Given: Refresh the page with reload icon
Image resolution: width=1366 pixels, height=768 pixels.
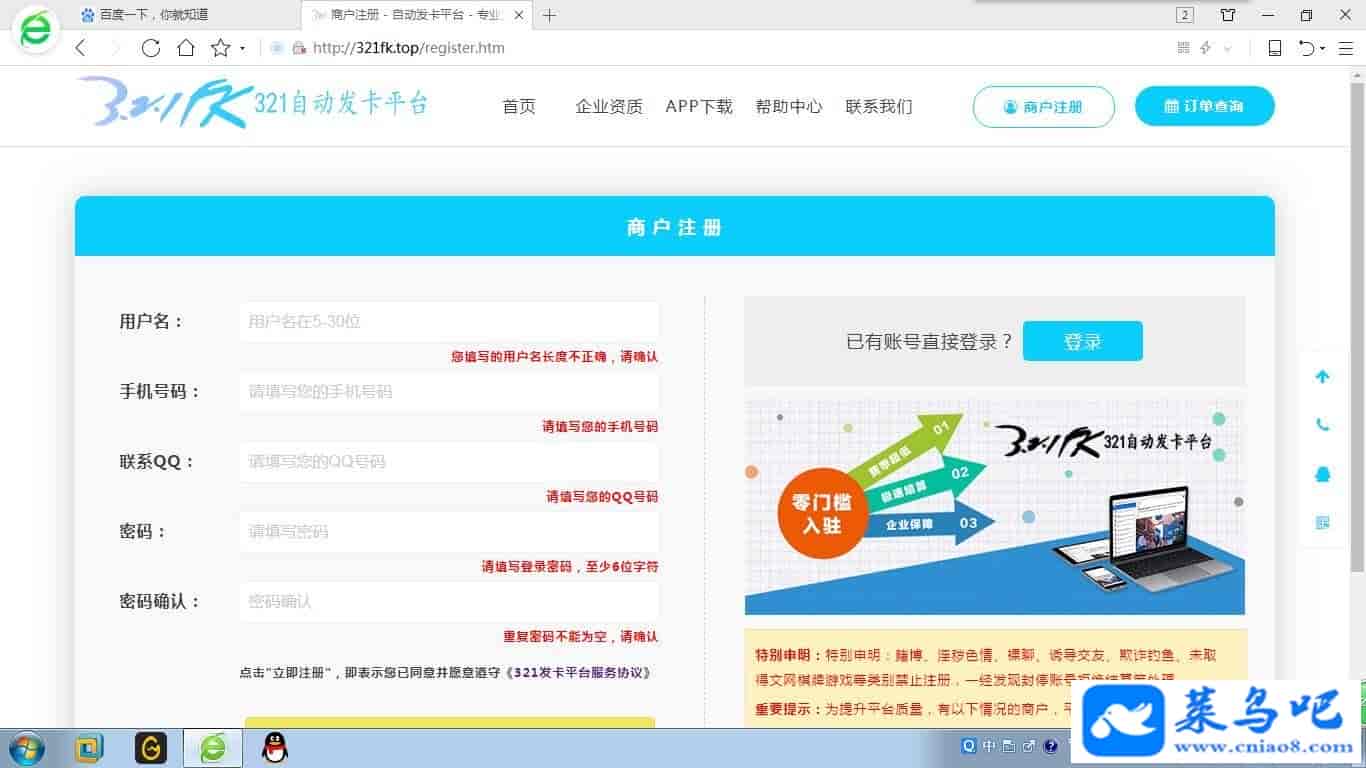Looking at the screenshot, I should click(151, 48).
